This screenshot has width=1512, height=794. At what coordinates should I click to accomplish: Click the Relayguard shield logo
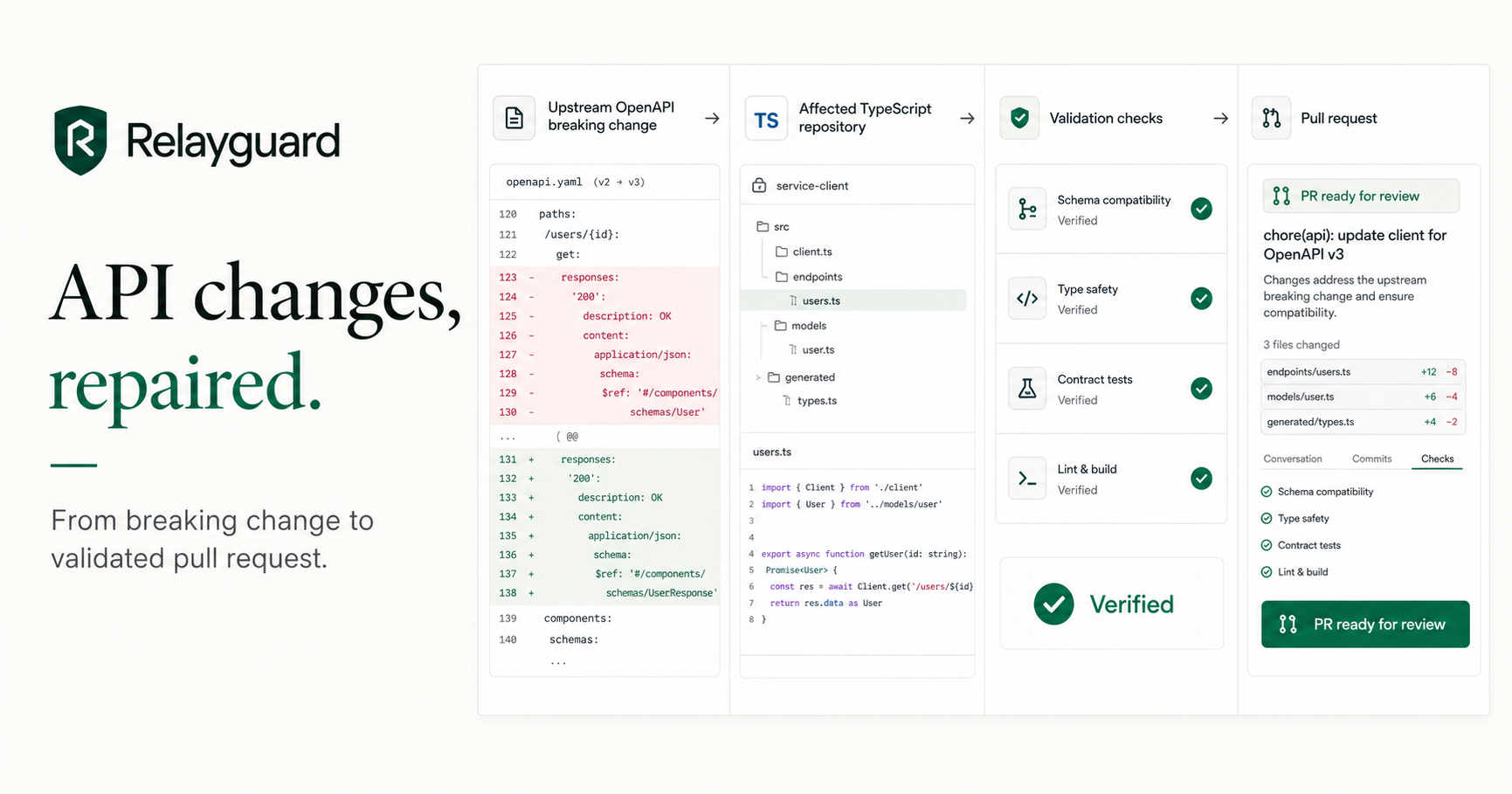[80, 141]
